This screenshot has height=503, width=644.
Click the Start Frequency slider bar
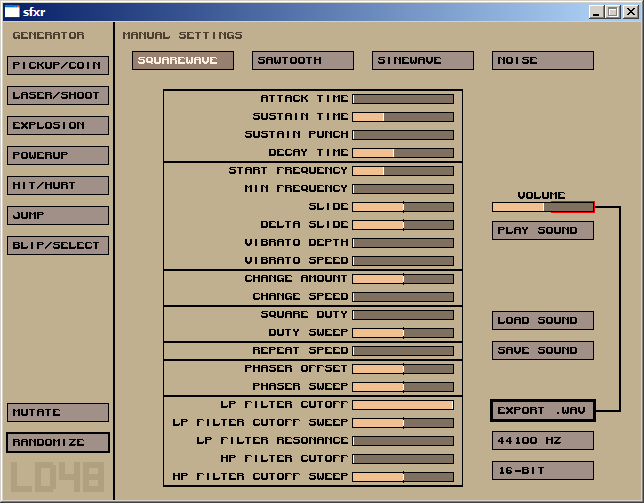(x=402, y=171)
